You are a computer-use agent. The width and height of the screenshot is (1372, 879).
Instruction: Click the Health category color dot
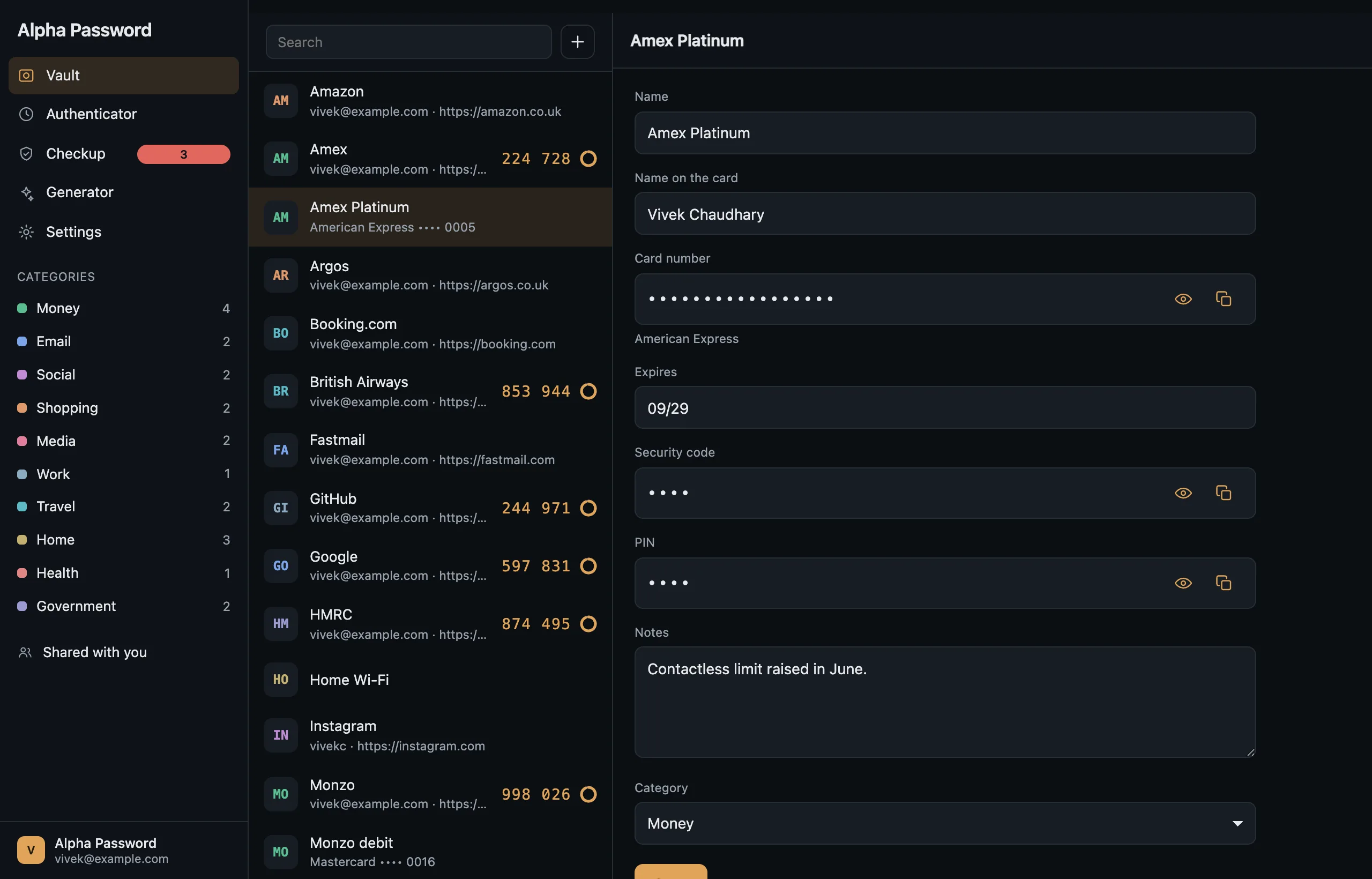coord(23,572)
